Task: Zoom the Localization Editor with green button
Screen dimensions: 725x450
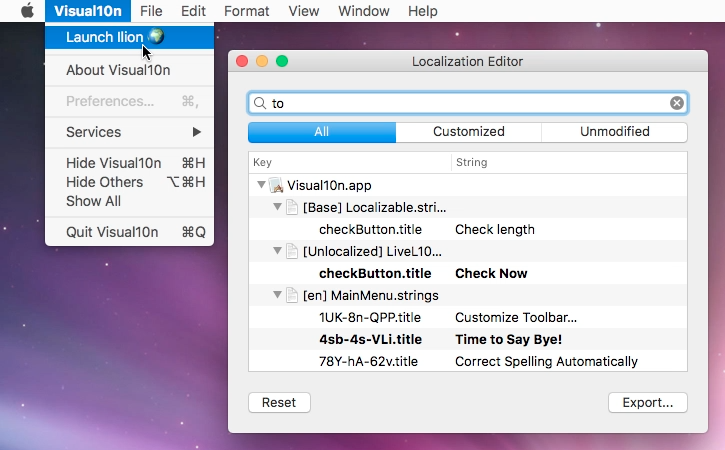Action: coord(282,61)
